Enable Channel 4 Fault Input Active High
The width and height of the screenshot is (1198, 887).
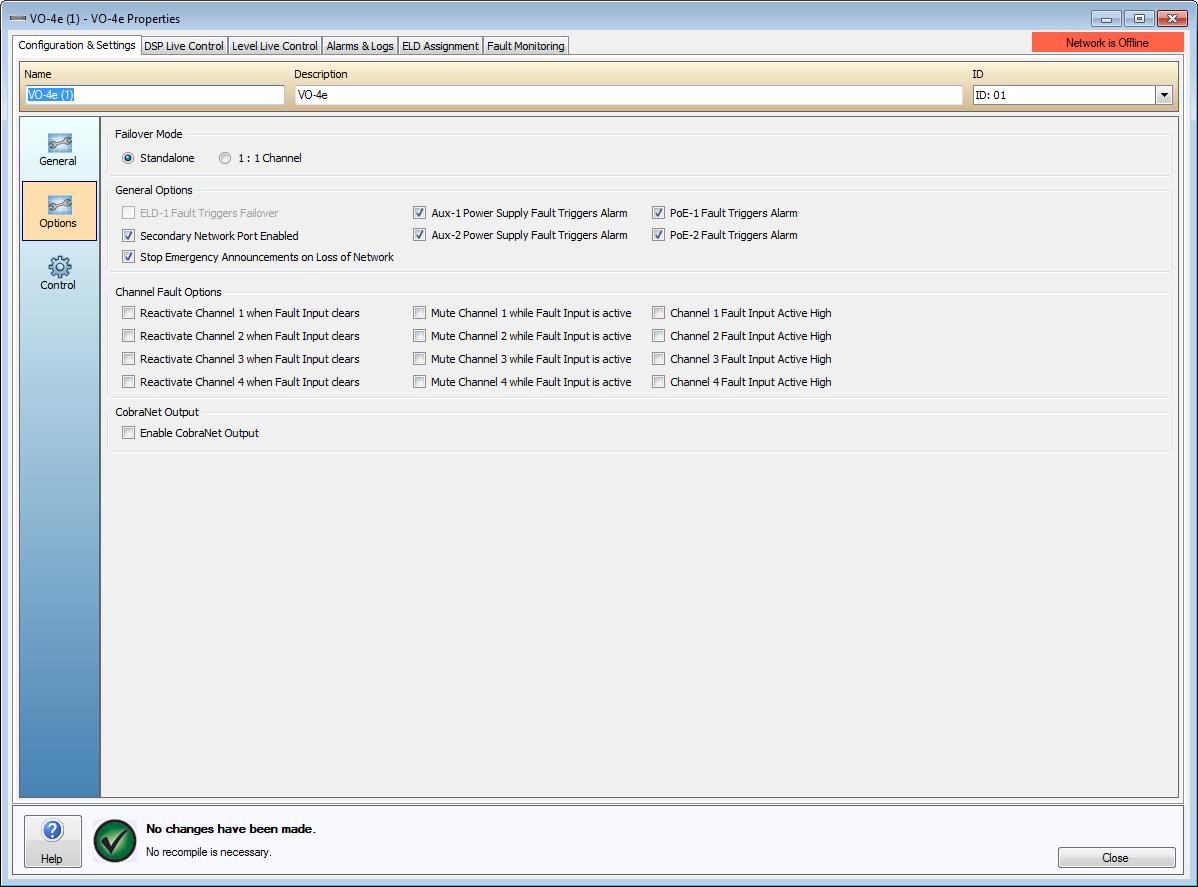tap(659, 382)
